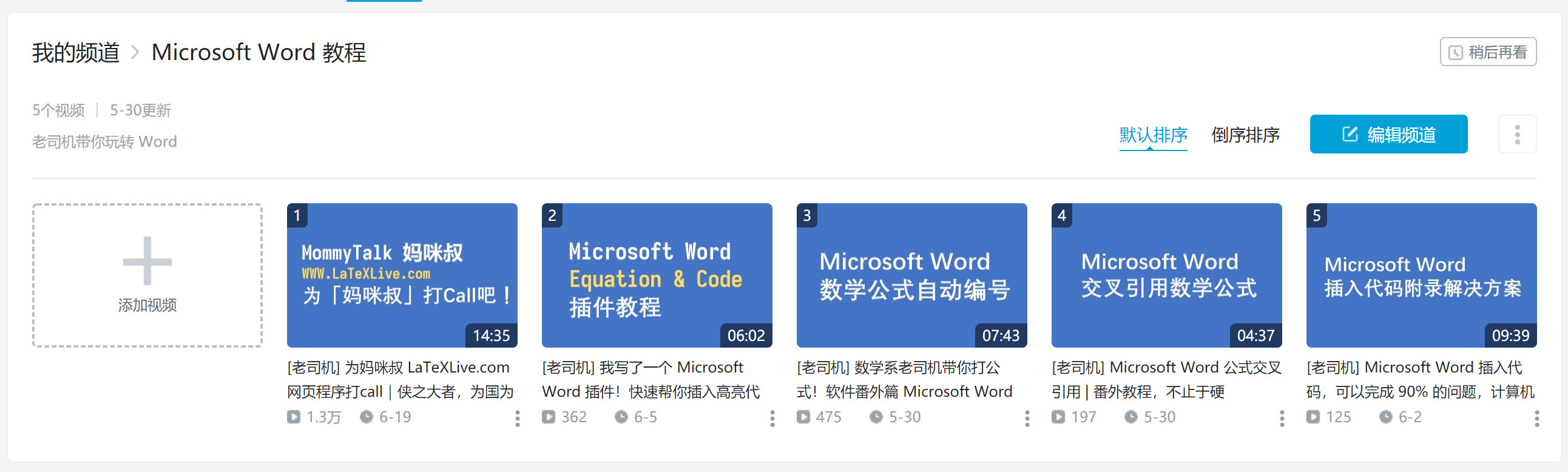This screenshot has height=472, width=1568.
Task: Open video 5 插入代码附录解决方案 thumbnail
Action: 1421,275
